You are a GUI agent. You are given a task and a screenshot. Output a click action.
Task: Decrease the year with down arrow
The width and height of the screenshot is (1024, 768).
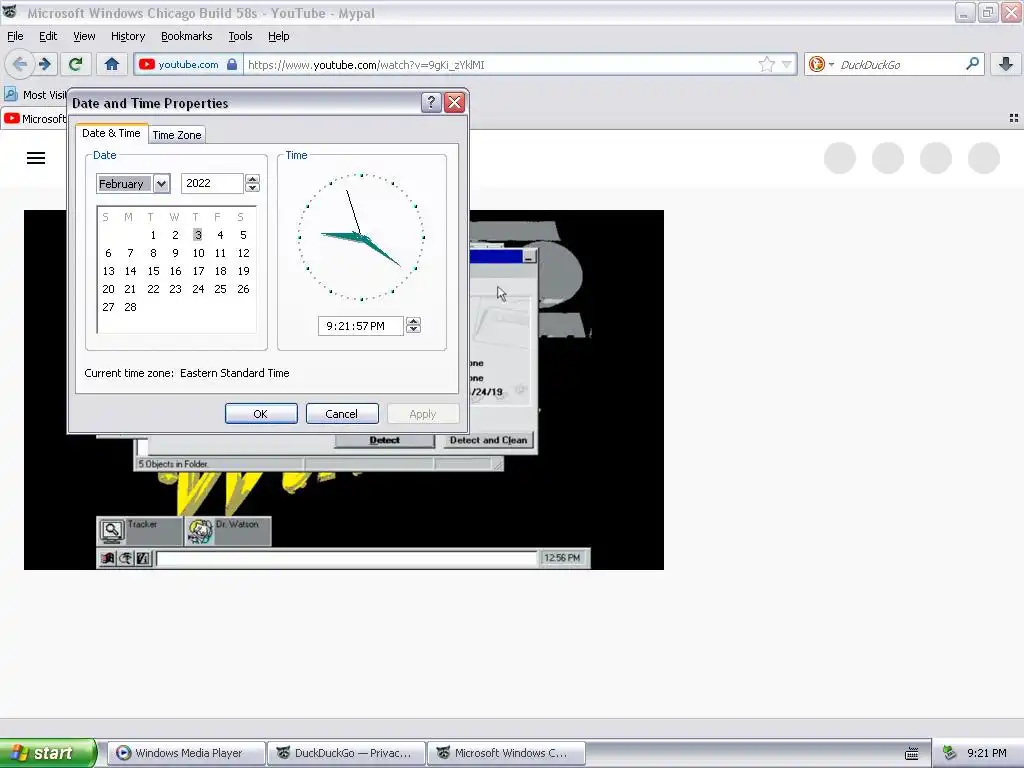(252, 188)
